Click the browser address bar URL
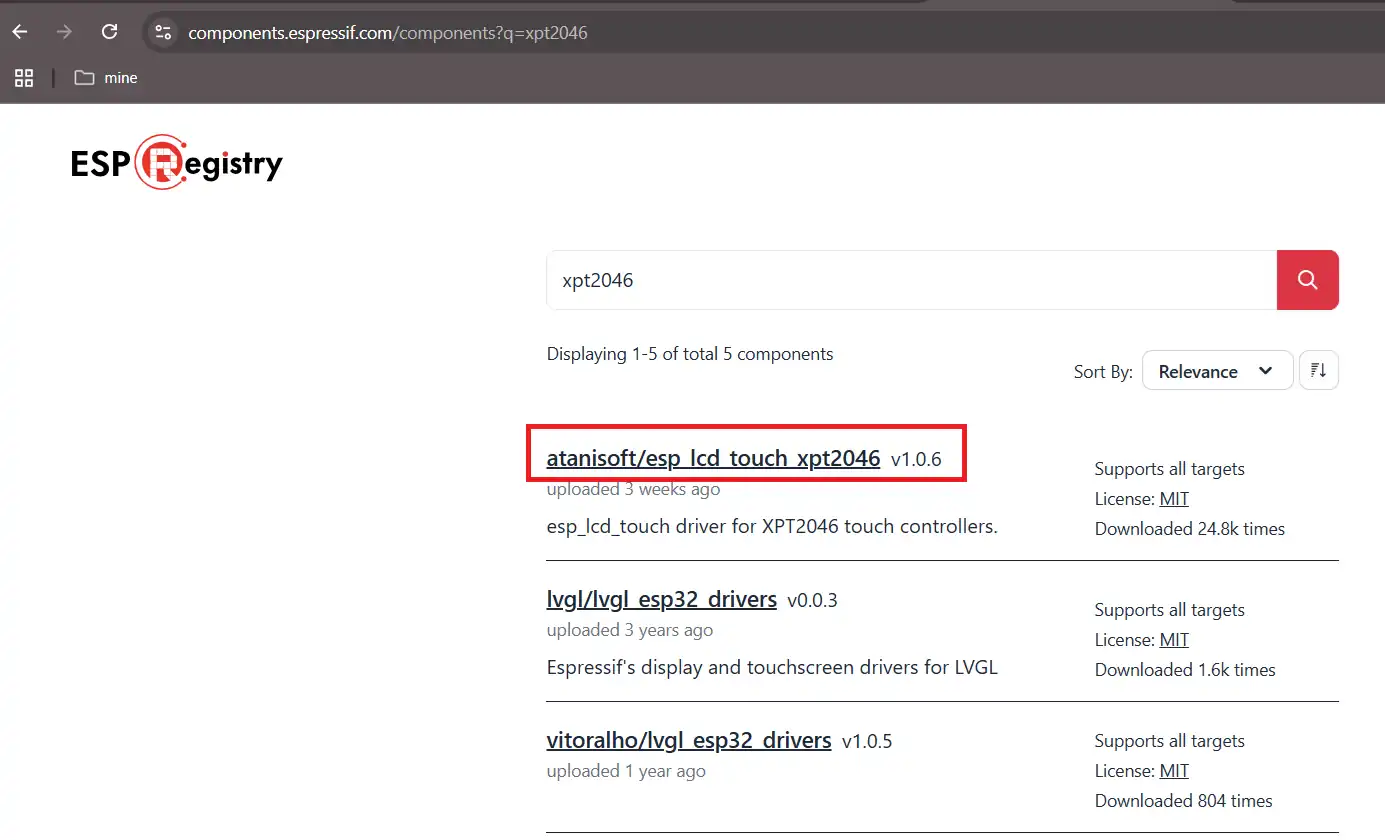 388,32
